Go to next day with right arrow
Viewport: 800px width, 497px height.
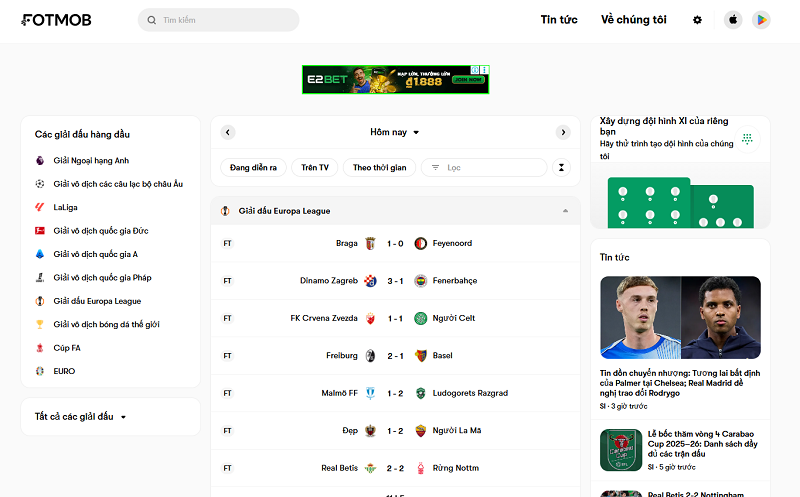pyautogui.click(x=563, y=132)
